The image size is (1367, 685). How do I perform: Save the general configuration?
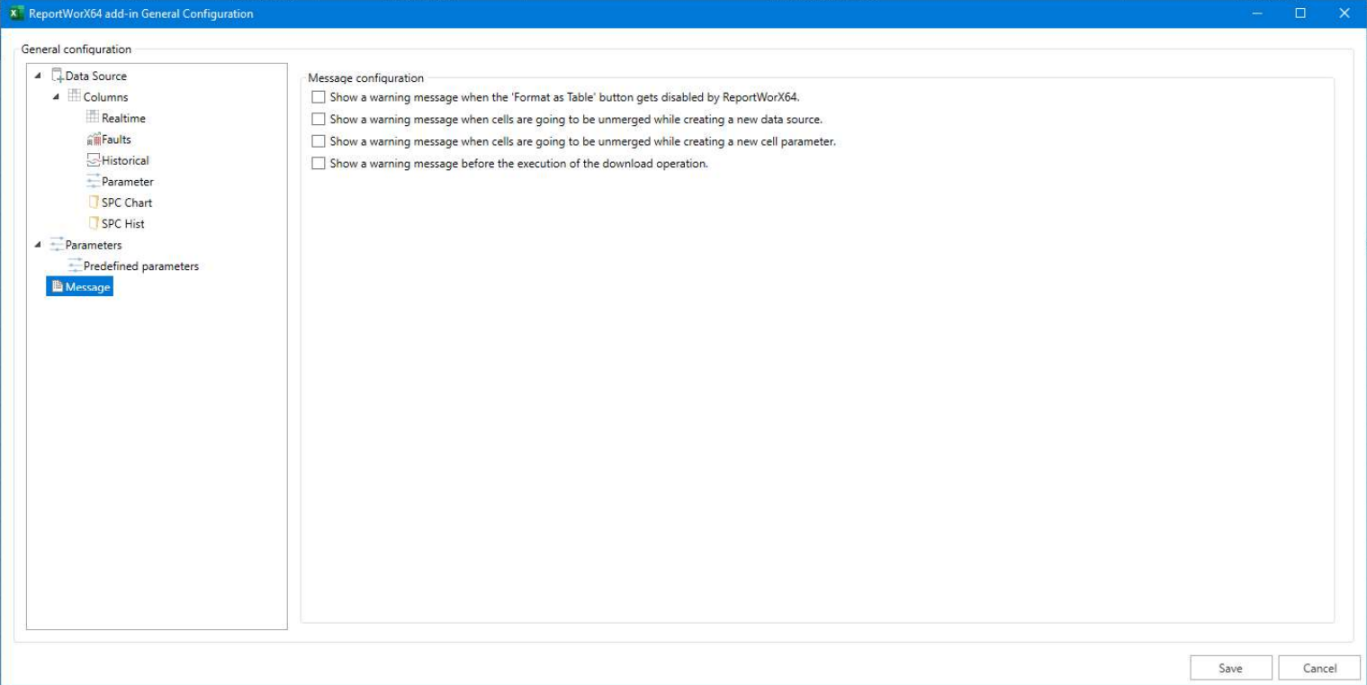pos(1230,667)
